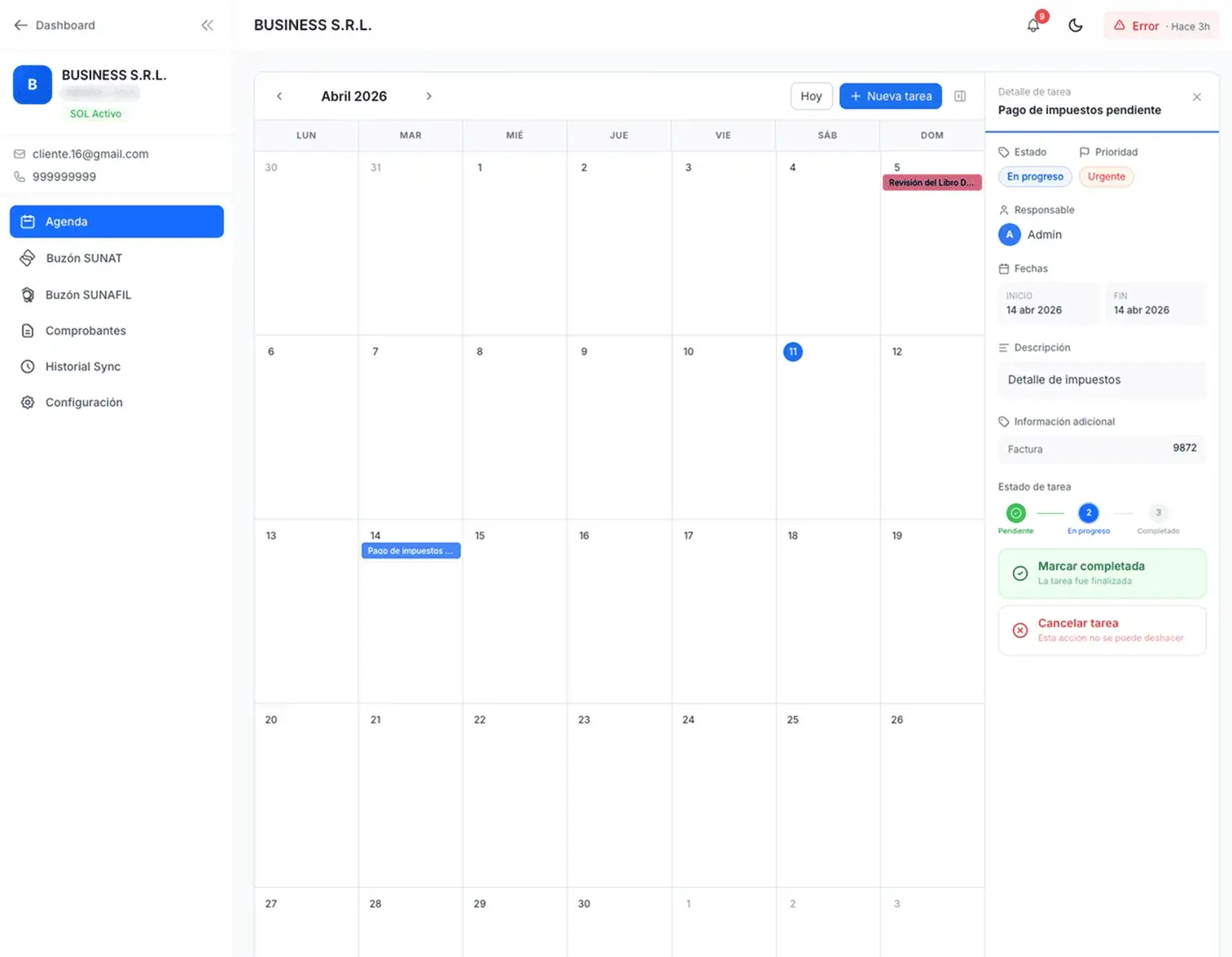The image size is (1232, 957).
Task: Collapse the sidebar with the double chevron
Action: point(207,25)
